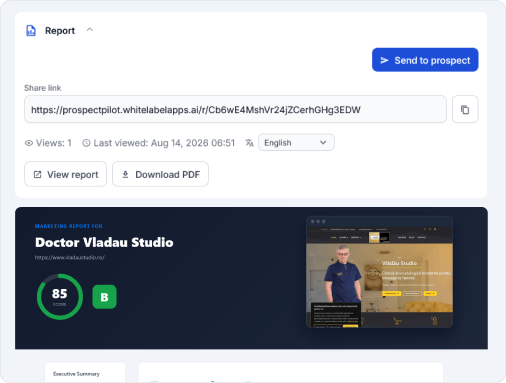Copy the share link with the copy icon

pos(465,109)
